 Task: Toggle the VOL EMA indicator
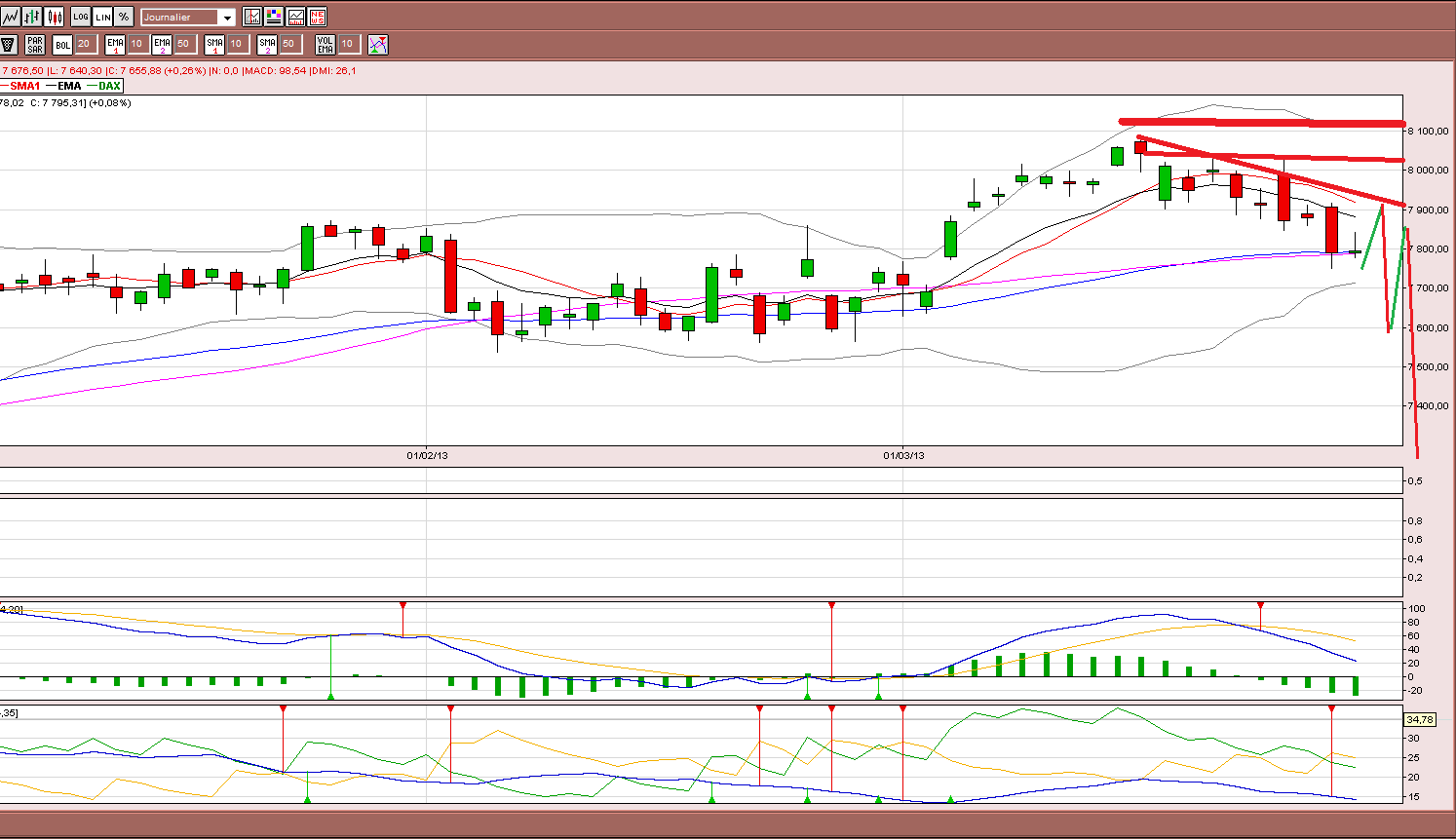coord(326,45)
